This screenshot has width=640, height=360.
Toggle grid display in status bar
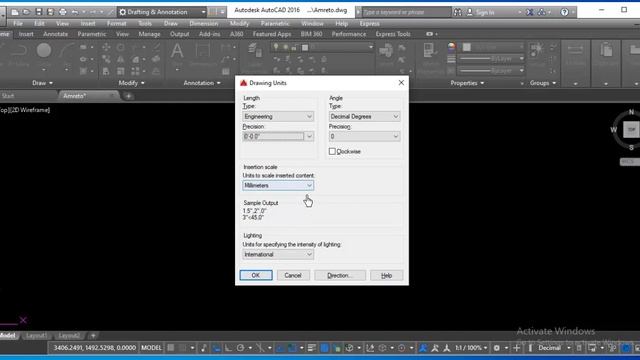(171, 348)
